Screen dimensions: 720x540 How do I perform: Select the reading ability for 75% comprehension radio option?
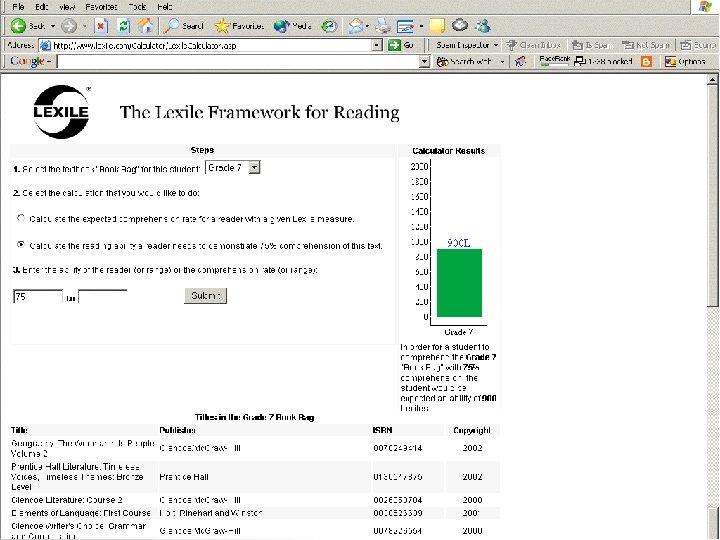click(x=21, y=245)
